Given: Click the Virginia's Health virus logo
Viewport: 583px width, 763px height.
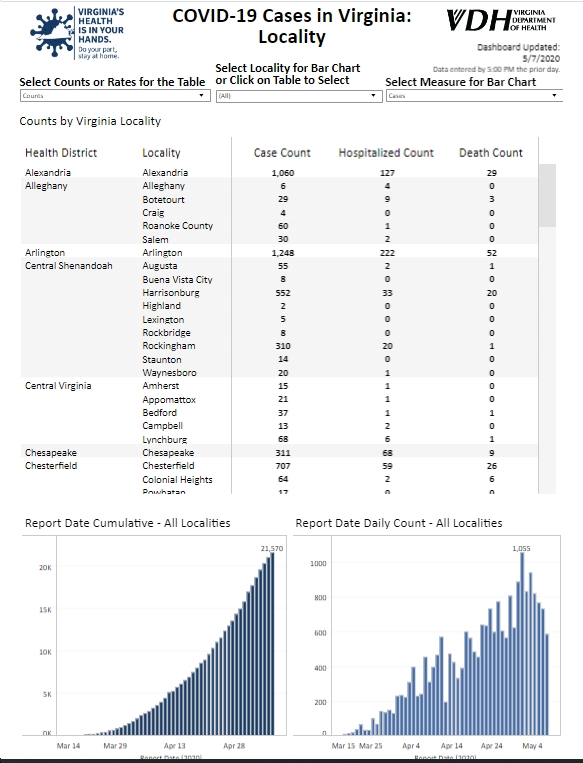Looking at the screenshot, I should (x=53, y=33).
